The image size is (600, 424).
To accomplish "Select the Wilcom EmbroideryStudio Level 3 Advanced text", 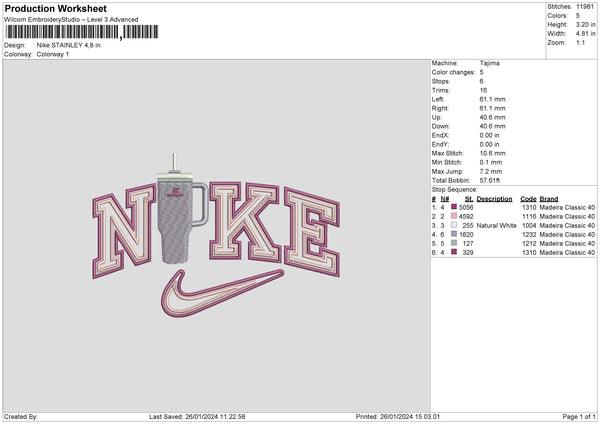I will point(71,20).
